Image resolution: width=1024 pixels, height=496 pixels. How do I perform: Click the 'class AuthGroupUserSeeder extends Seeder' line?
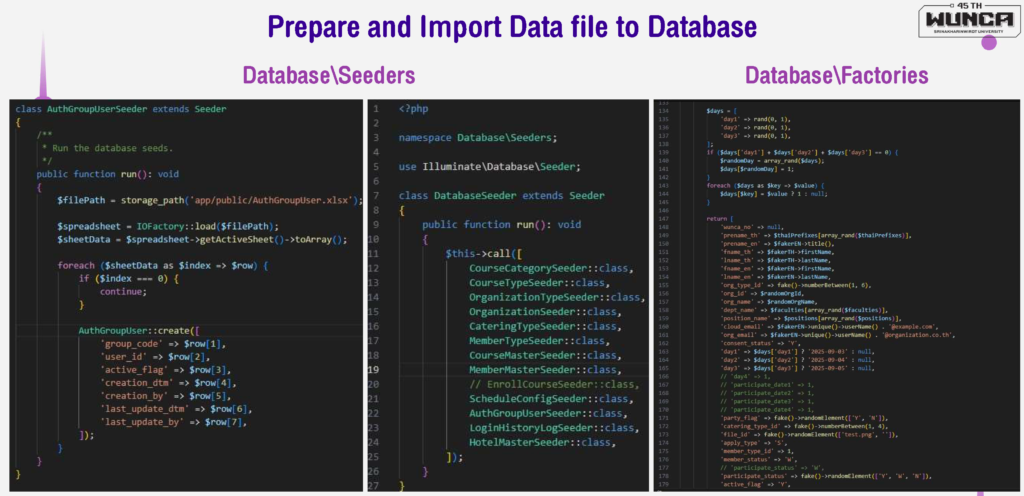pos(121,109)
